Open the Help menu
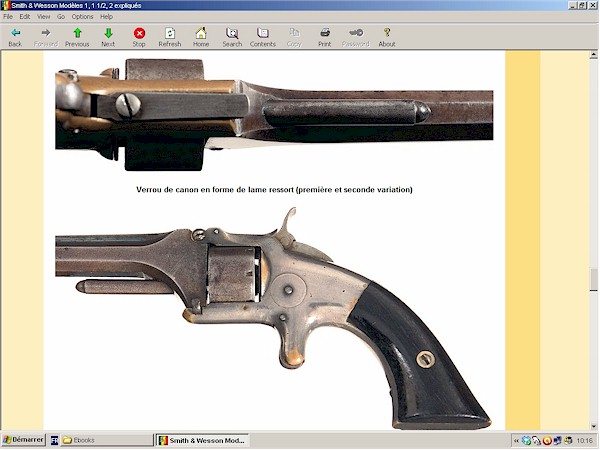 pyautogui.click(x=106, y=16)
